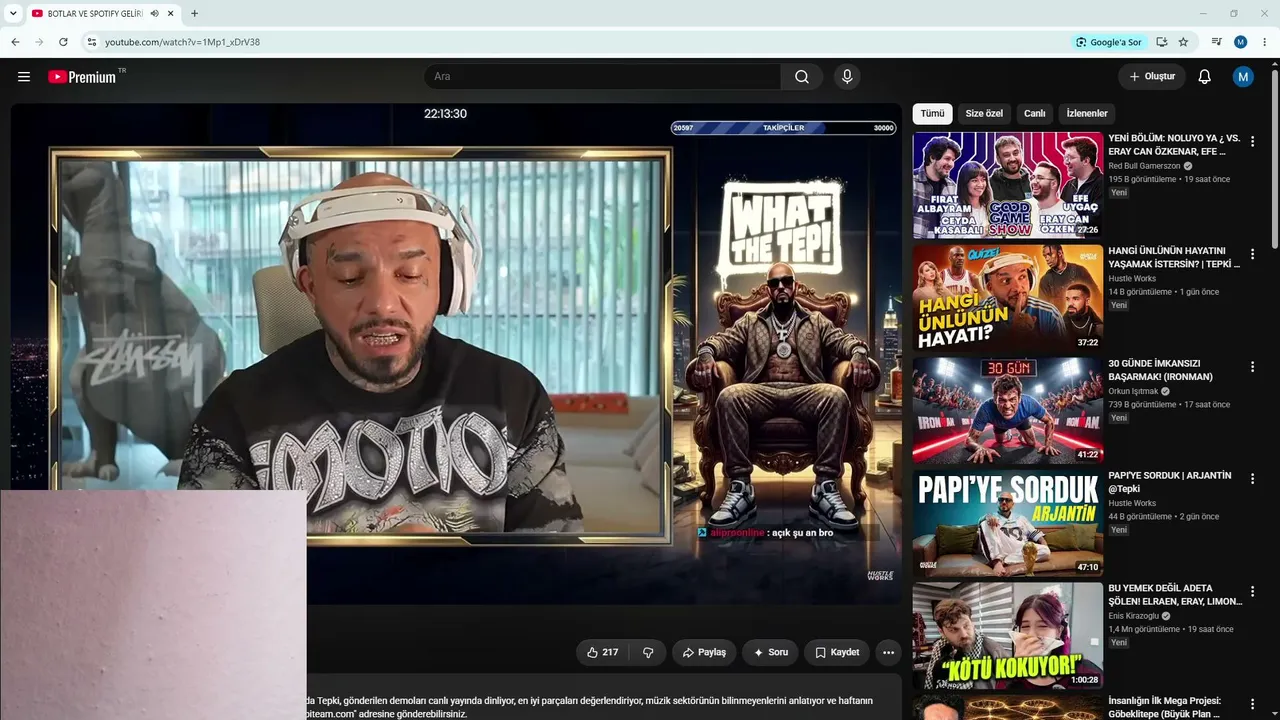Select the Size özel filter chip
The height and width of the screenshot is (720, 1280).
[984, 114]
